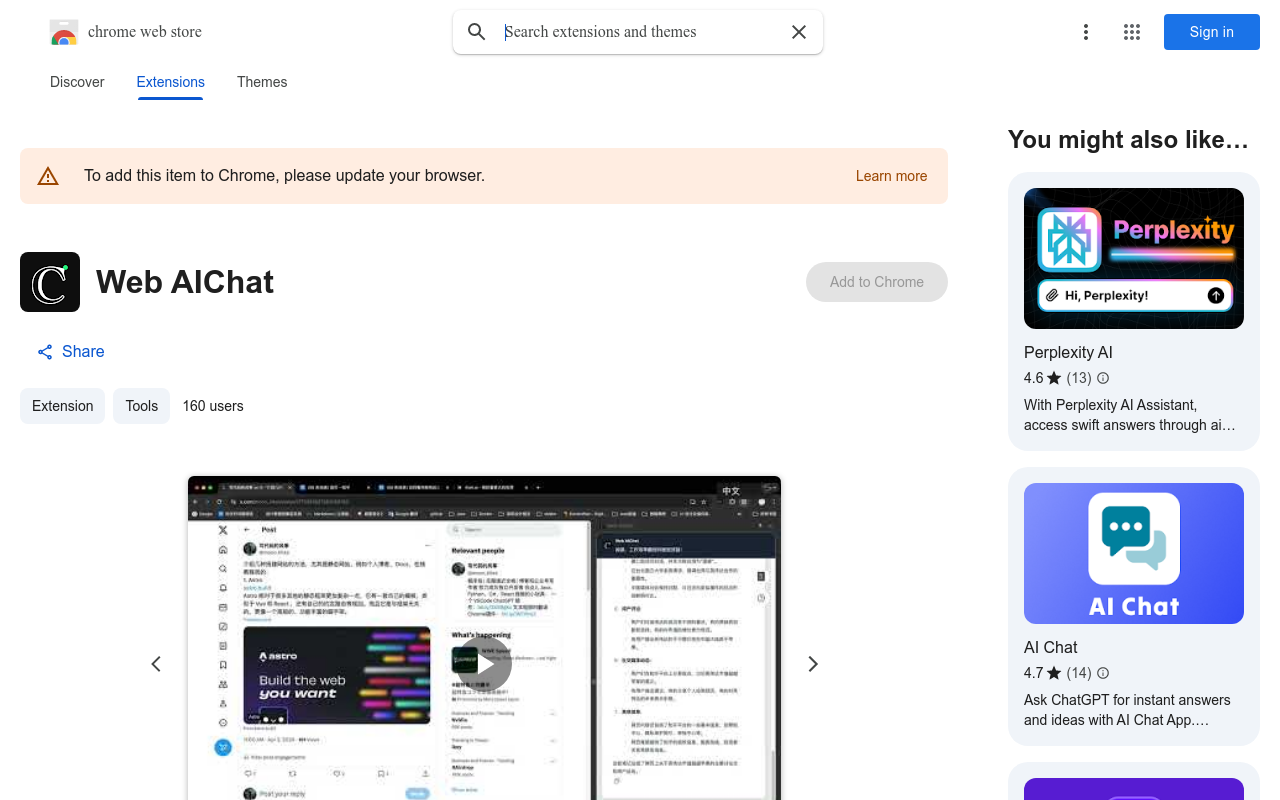Select the Extension category chip
This screenshot has height=800, width=1280.
click(62, 406)
